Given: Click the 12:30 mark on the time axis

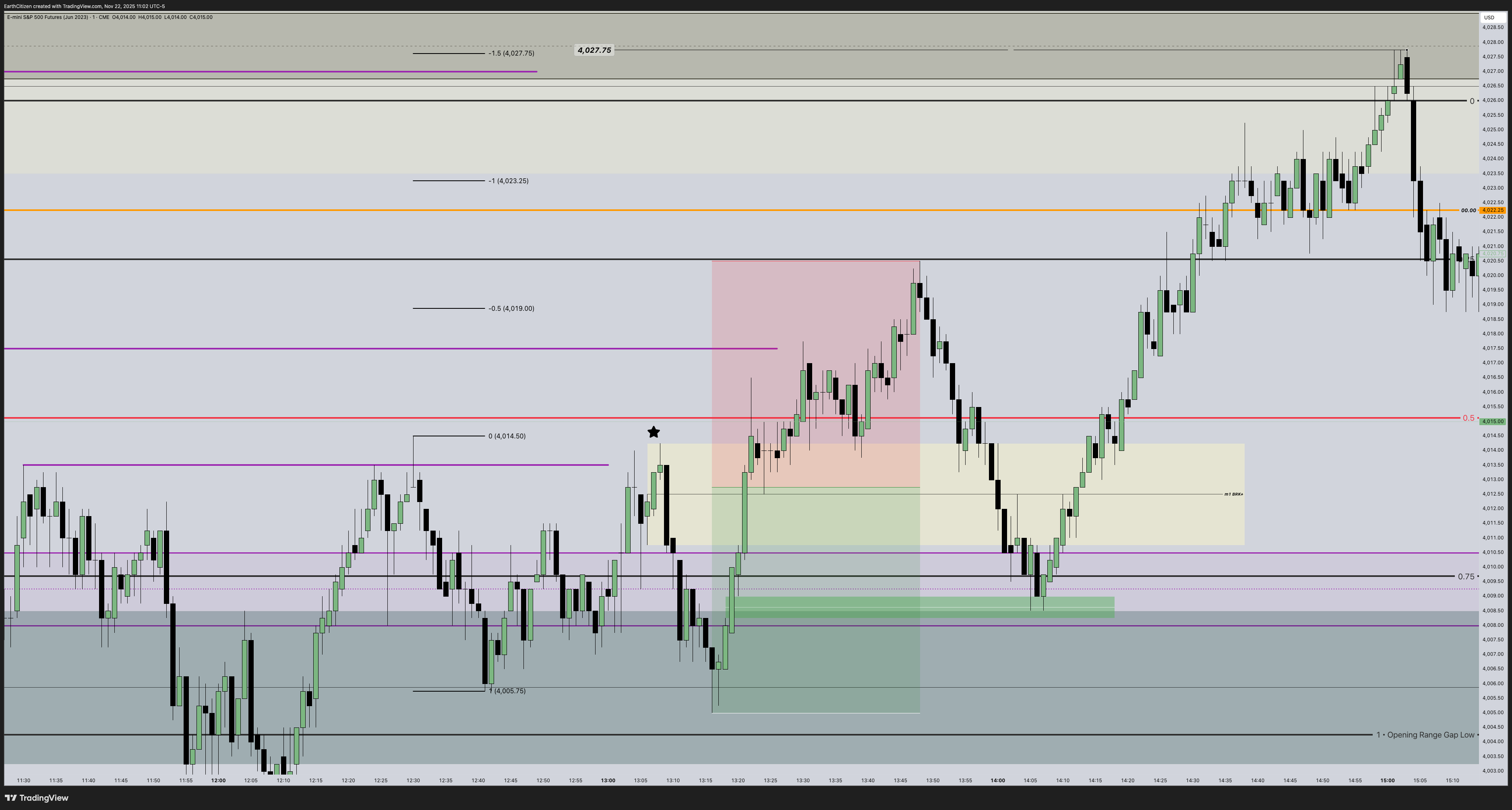Looking at the screenshot, I should [x=413, y=781].
